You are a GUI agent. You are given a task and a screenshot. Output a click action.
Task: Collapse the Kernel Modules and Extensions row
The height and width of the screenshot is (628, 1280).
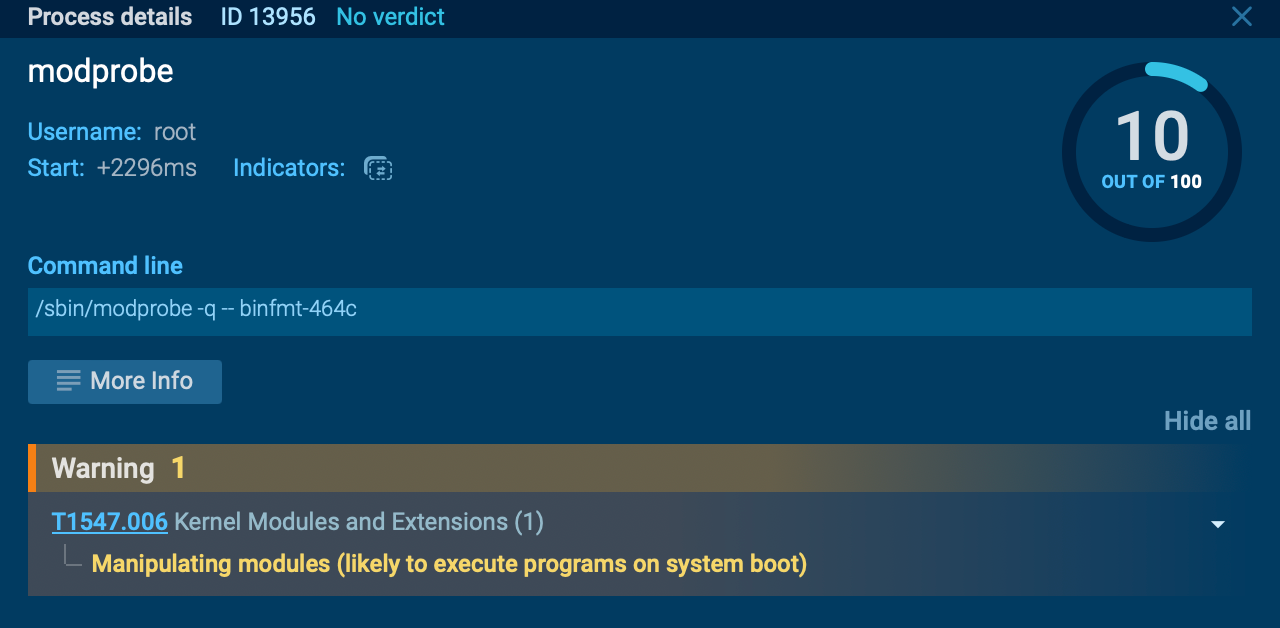click(1217, 524)
